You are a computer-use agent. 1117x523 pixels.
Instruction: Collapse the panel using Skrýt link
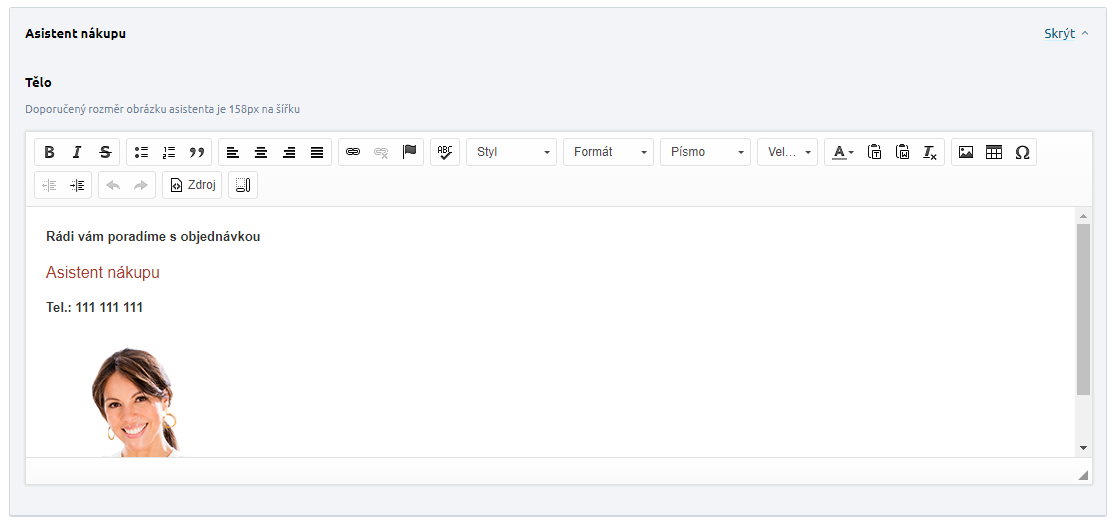(x=1065, y=34)
